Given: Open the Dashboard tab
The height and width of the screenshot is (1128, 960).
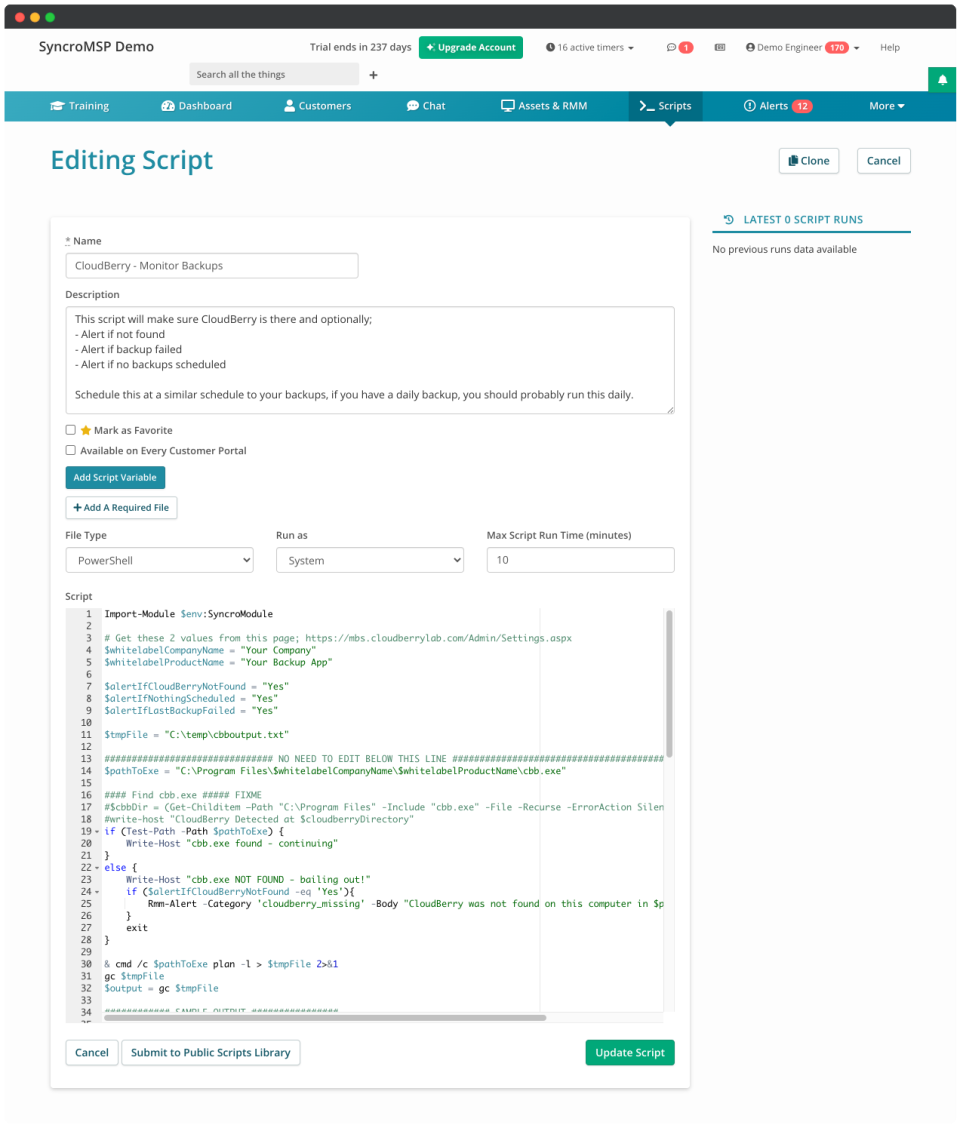Looking at the screenshot, I should point(196,106).
